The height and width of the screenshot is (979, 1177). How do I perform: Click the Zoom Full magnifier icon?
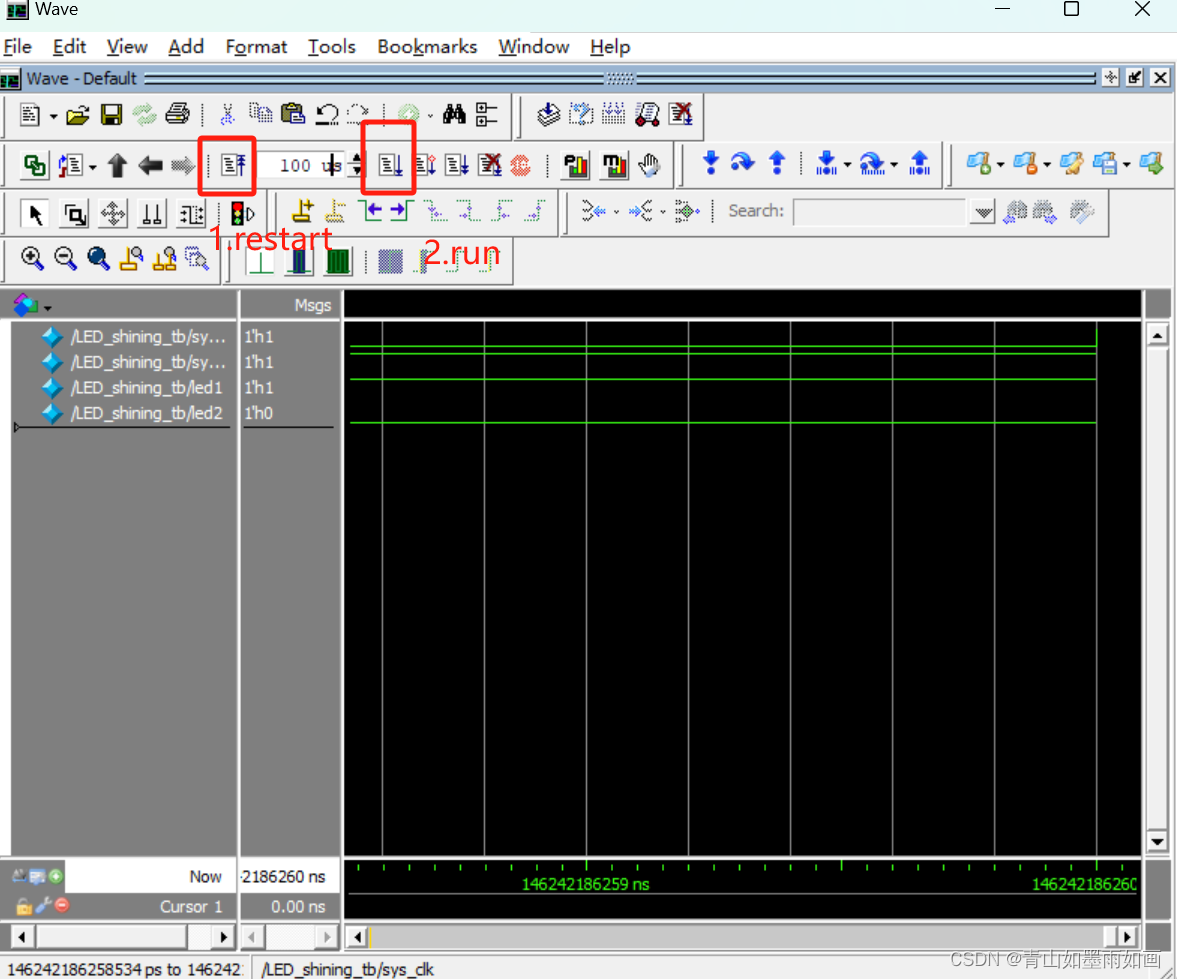(x=97, y=258)
